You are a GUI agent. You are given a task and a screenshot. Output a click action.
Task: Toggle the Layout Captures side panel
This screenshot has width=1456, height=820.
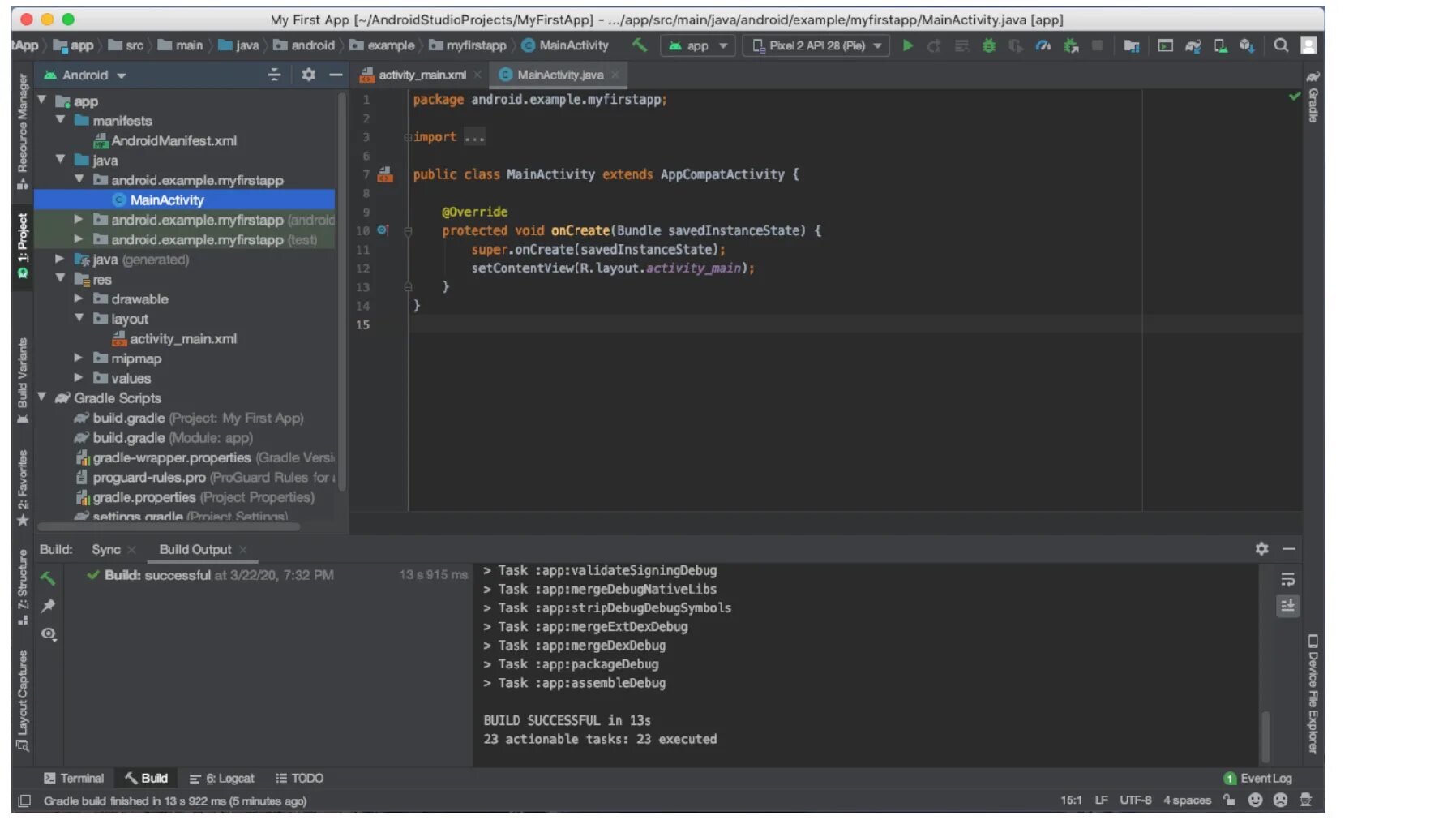(23, 700)
